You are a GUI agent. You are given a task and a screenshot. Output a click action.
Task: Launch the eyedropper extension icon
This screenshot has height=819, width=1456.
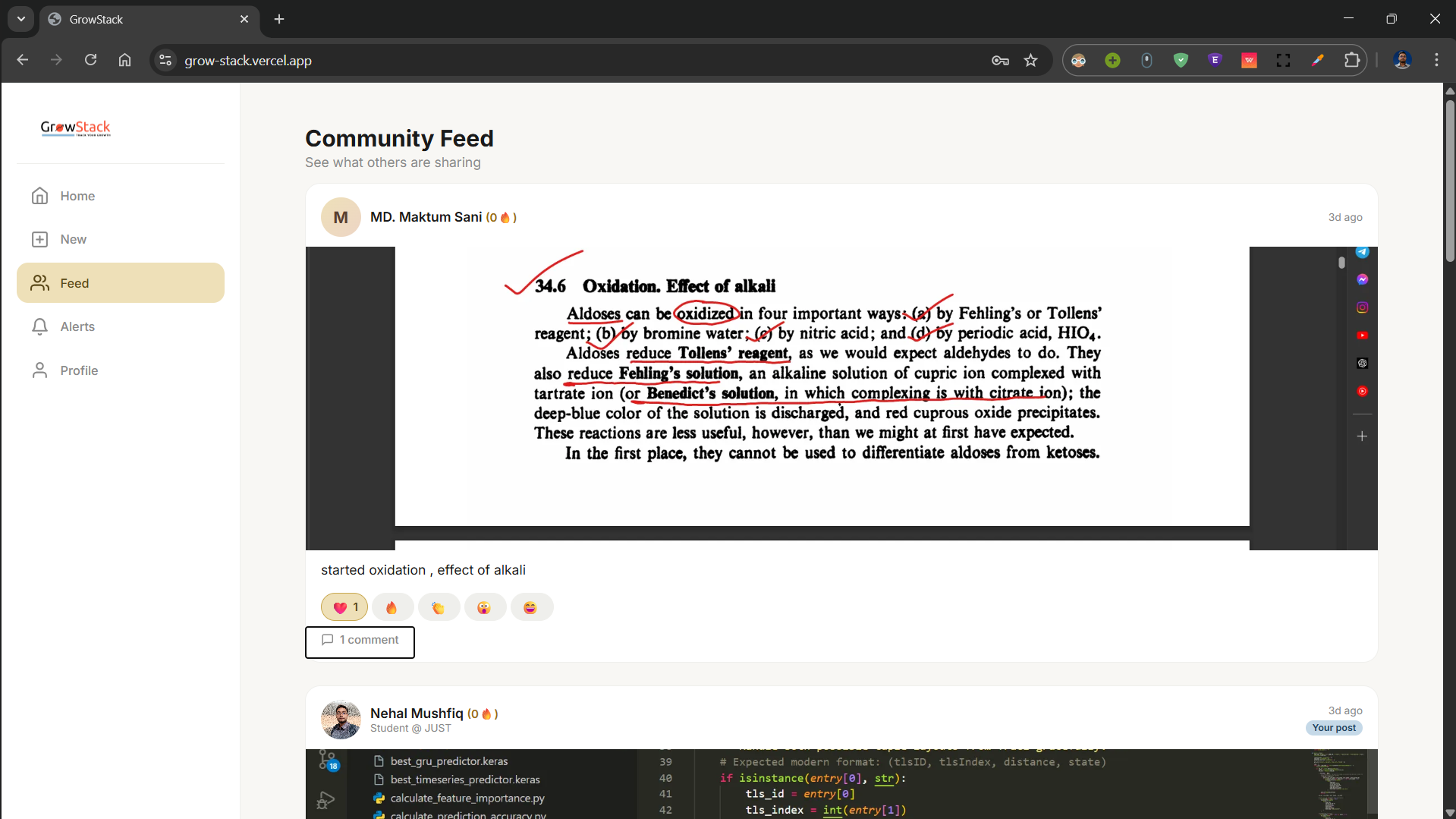[x=1318, y=60]
